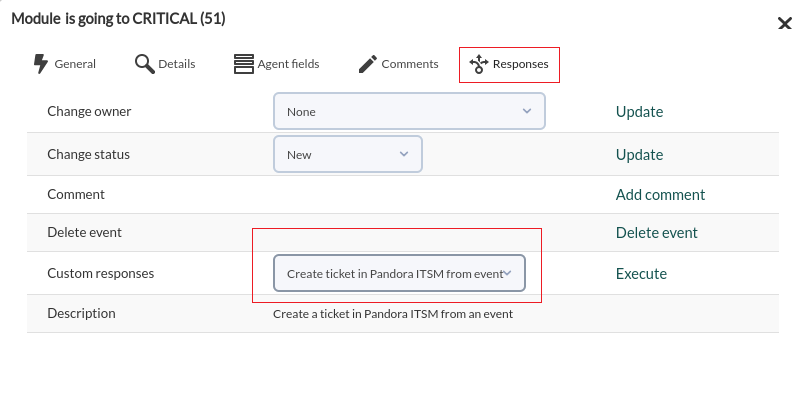
Task: Execute the selected custom response
Action: [x=641, y=273]
